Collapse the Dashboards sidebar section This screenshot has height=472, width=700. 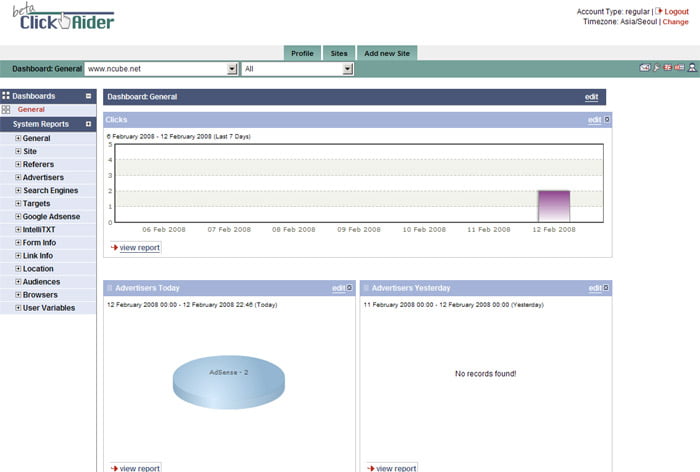[88, 96]
